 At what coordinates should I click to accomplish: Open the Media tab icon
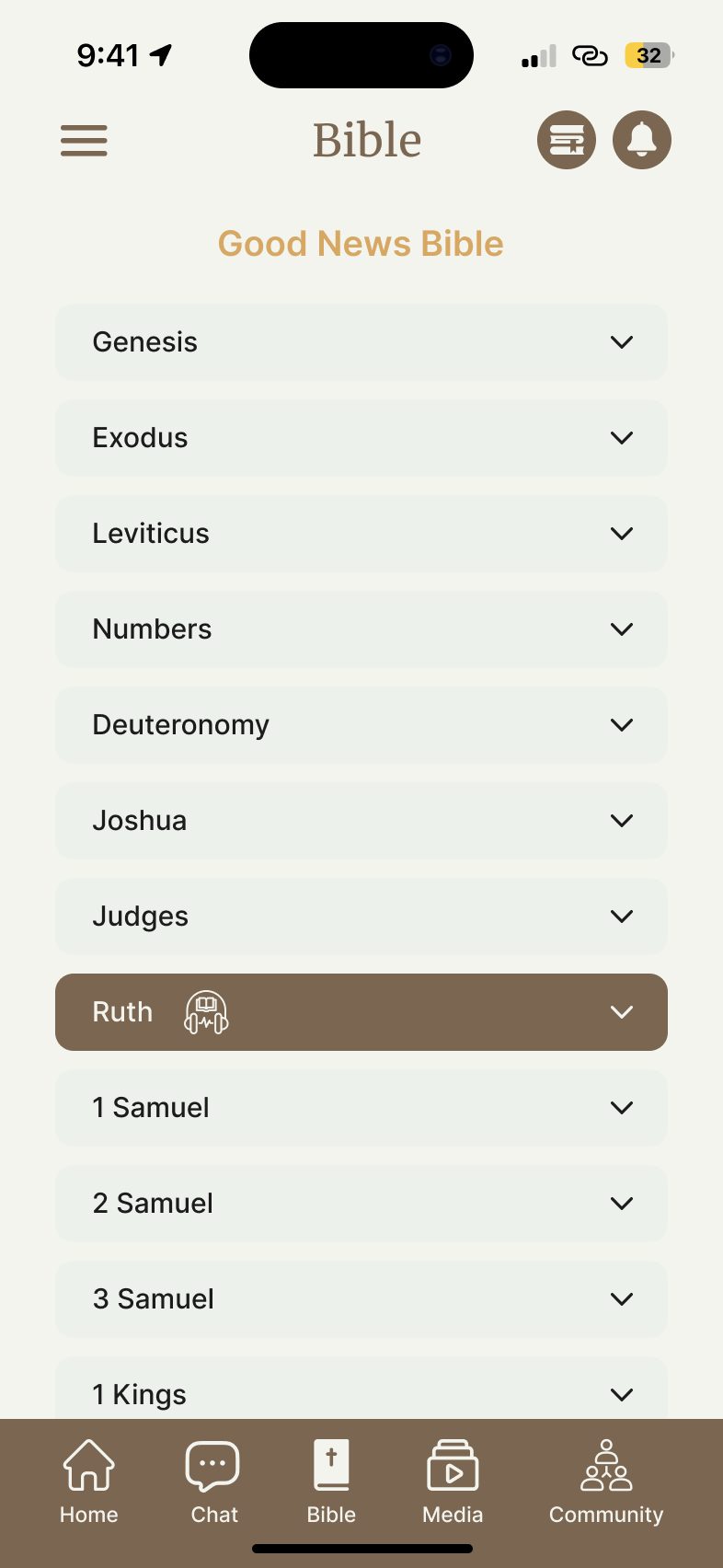(453, 1465)
